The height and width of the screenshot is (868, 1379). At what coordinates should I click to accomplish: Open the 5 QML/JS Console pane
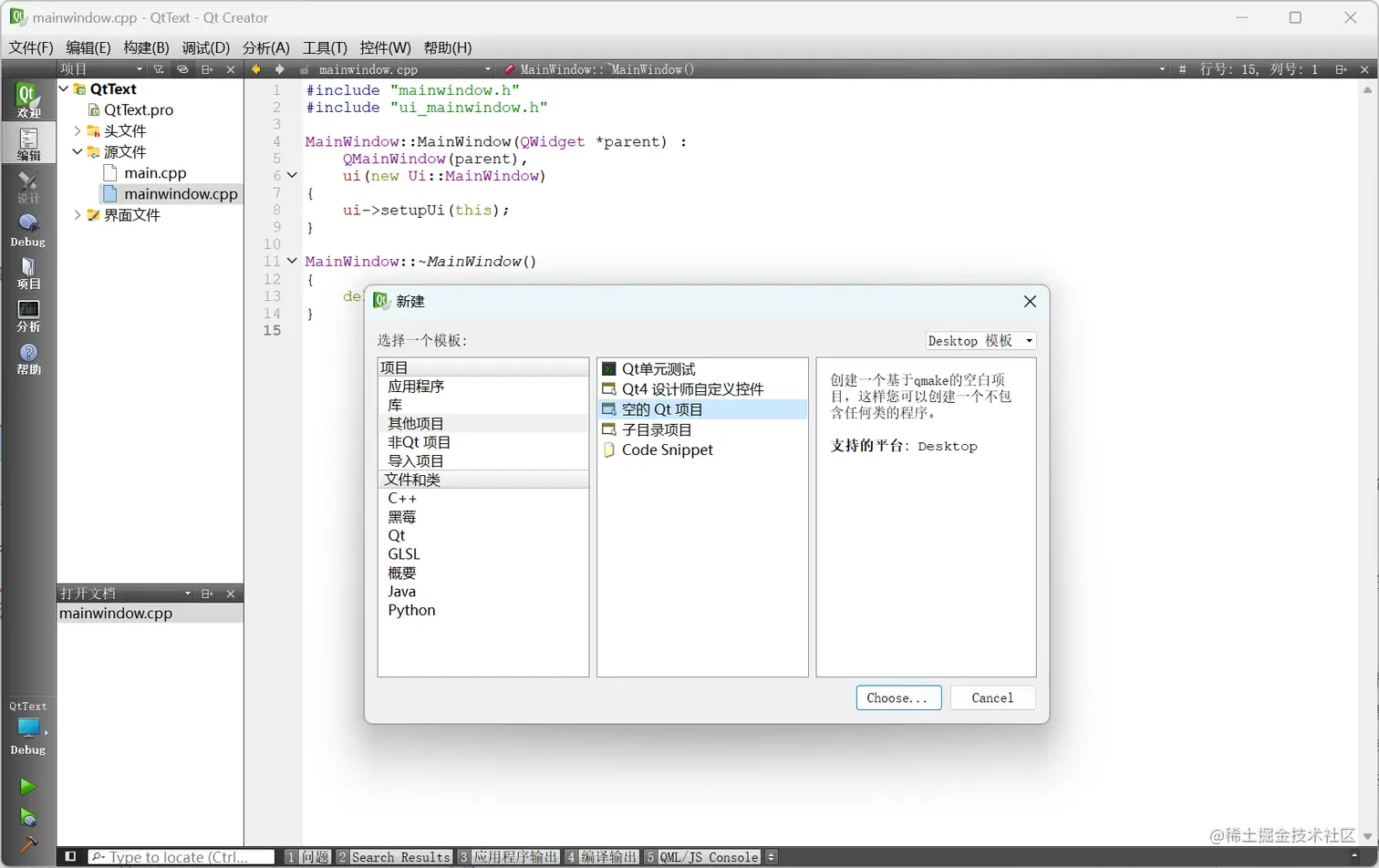coord(703,857)
